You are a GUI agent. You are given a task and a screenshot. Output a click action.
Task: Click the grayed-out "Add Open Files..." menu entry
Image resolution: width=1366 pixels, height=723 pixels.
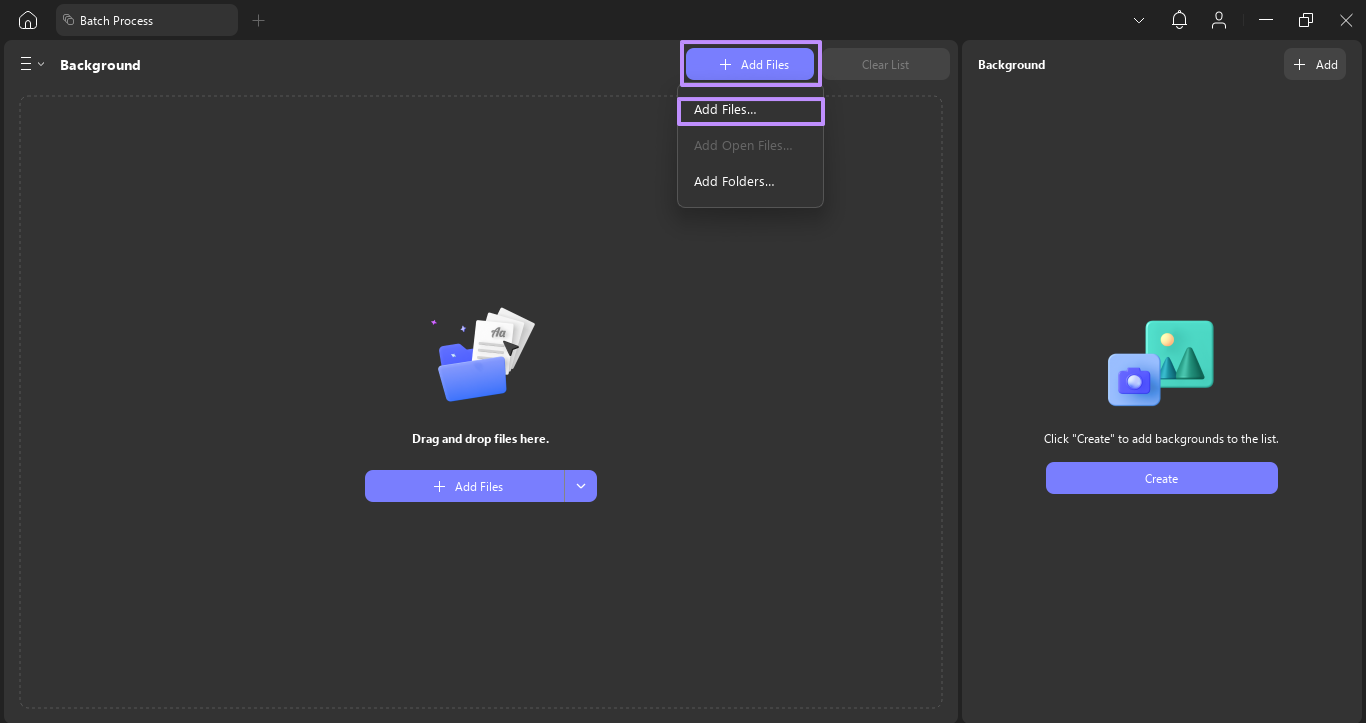[x=744, y=145]
